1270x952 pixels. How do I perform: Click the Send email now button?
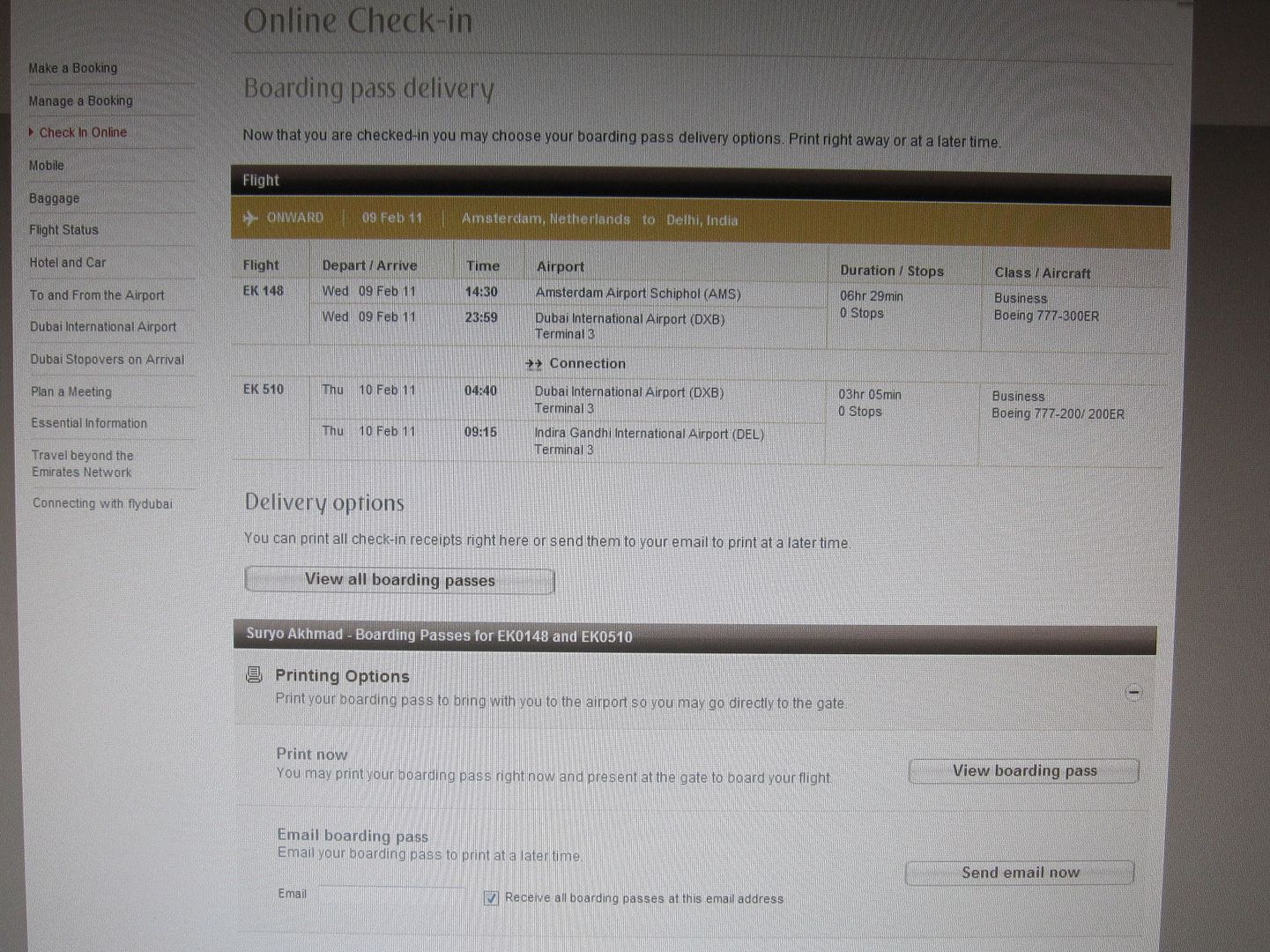tap(1020, 873)
